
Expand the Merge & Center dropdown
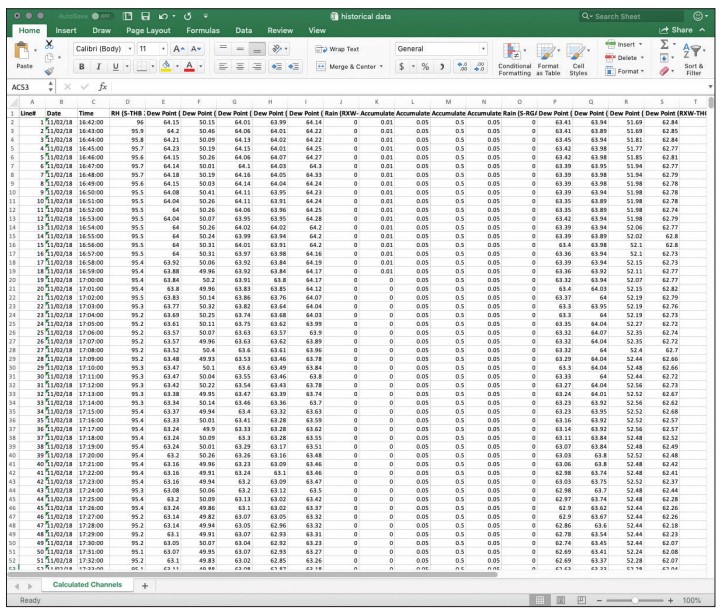(383, 67)
